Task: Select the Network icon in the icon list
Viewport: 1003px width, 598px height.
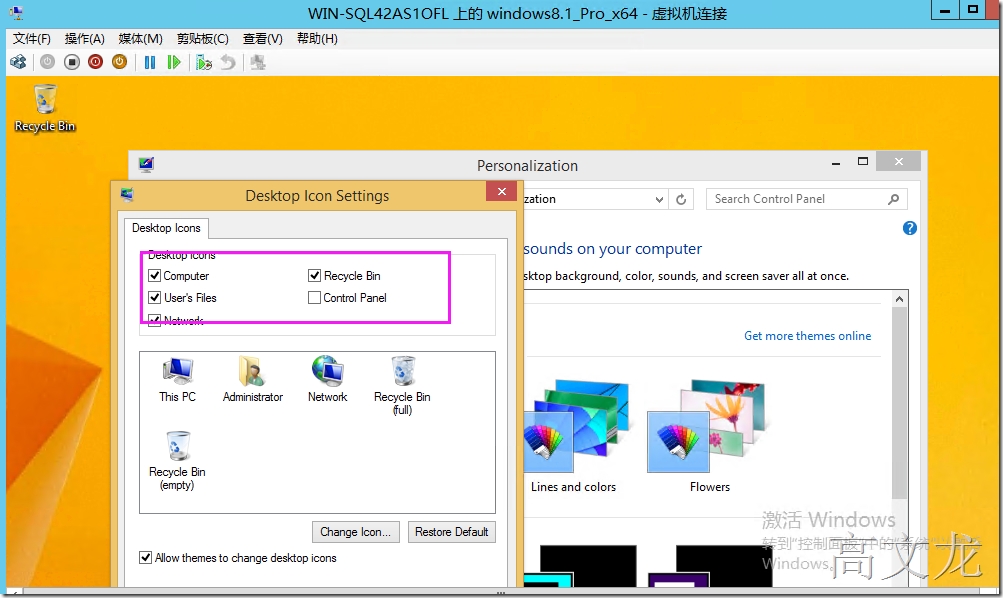Action: (x=328, y=379)
